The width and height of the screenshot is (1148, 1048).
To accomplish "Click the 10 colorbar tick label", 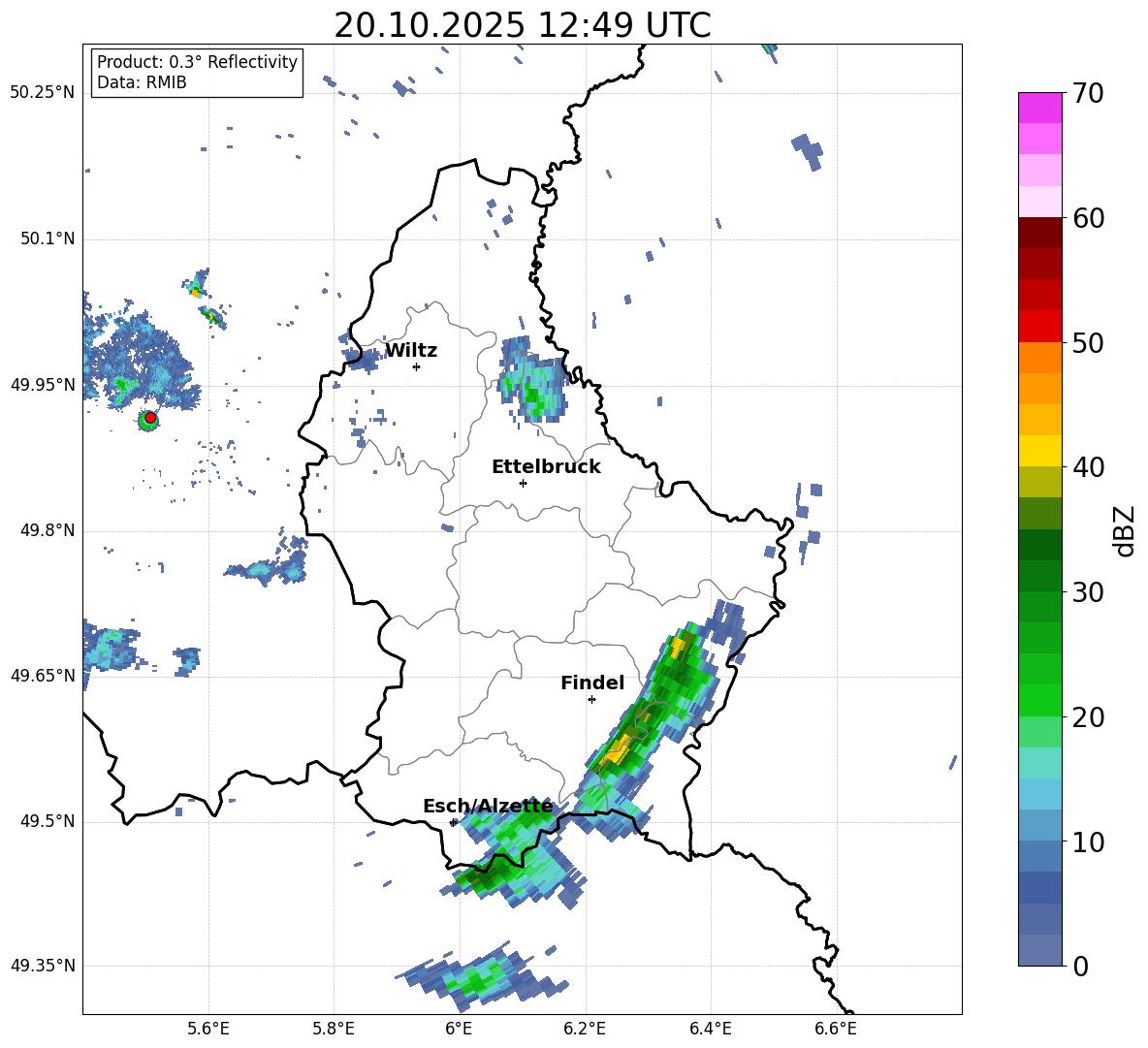I will 1087,842.
